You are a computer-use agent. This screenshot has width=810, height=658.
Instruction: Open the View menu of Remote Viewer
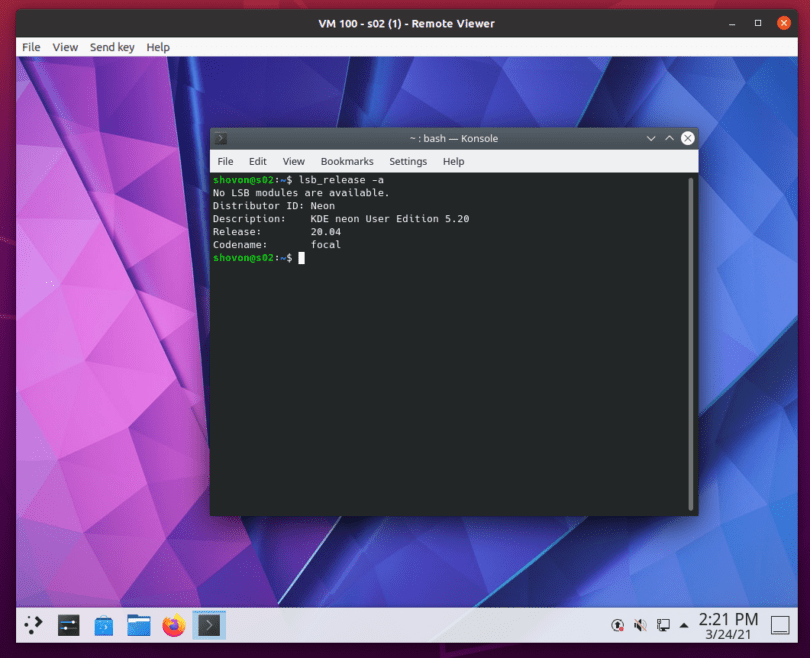[x=65, y=47]
